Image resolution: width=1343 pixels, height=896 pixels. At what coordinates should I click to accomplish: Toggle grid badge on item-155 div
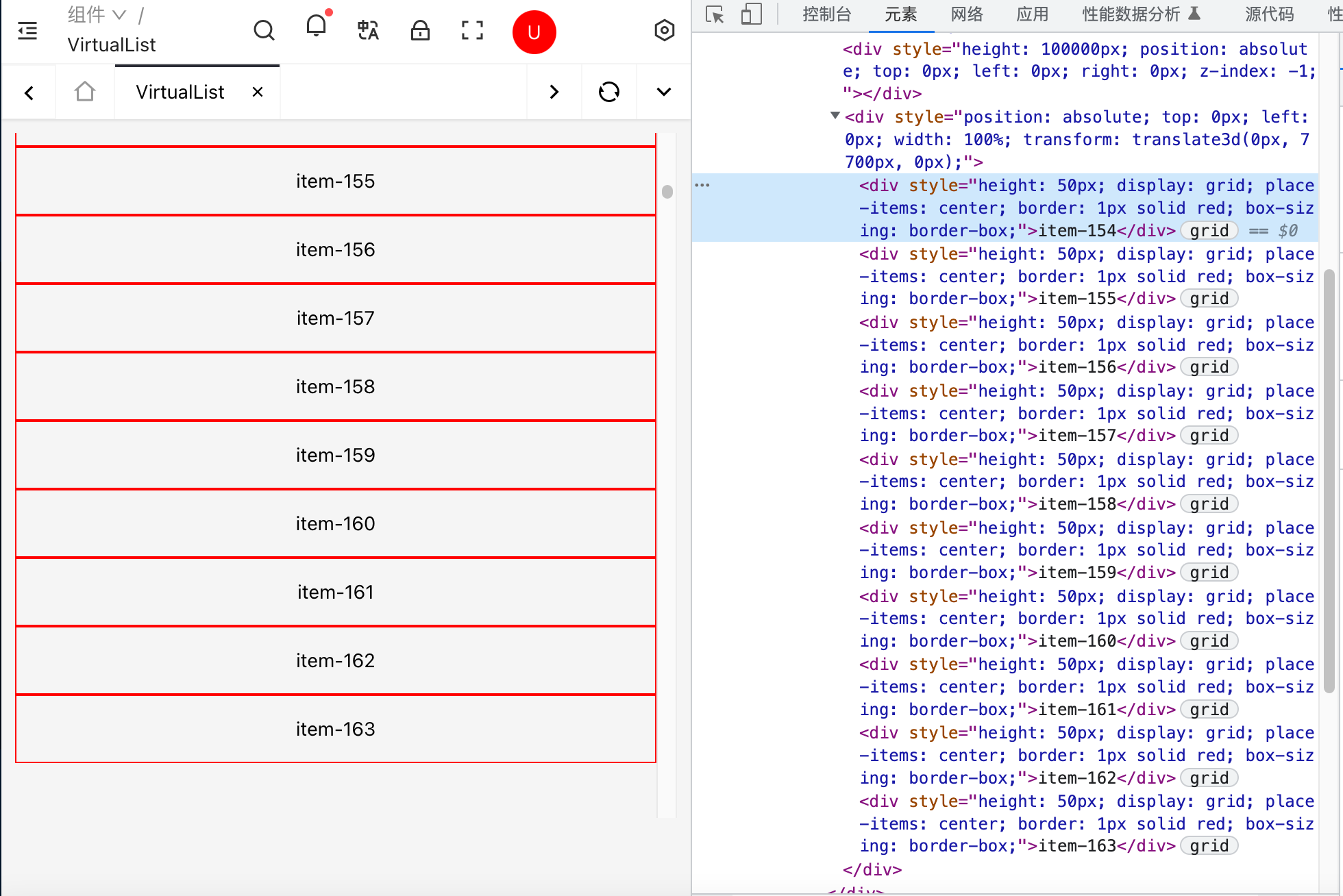coord(1209,299)
